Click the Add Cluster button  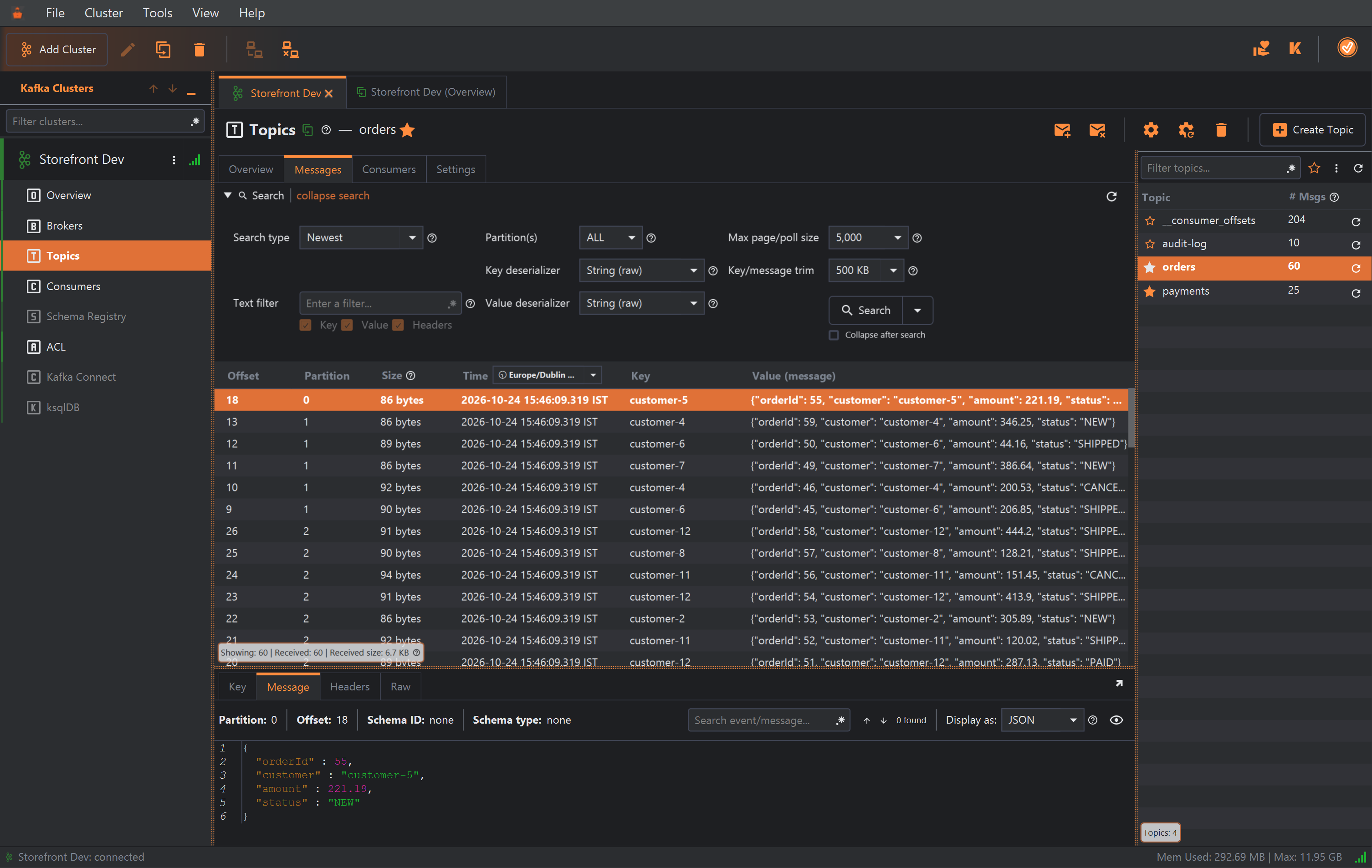tap(57, 50)
